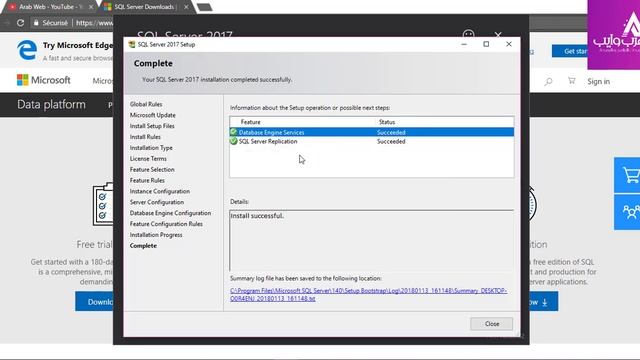
Task: Click the blue people side button on the webpage
Action: coord(627,212)
